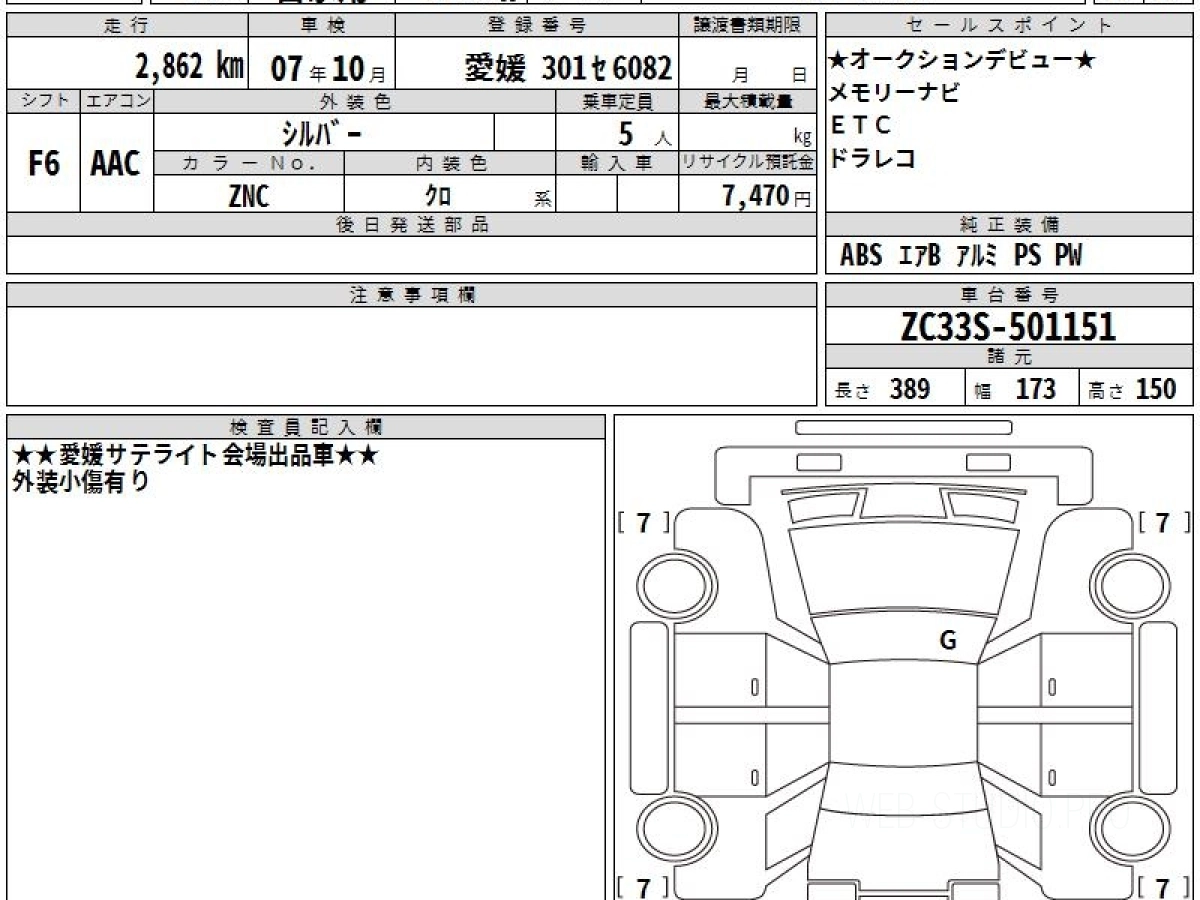Select the 最大積載量 header
Screen dimensions: 1200x900
[x=748, y=101]
